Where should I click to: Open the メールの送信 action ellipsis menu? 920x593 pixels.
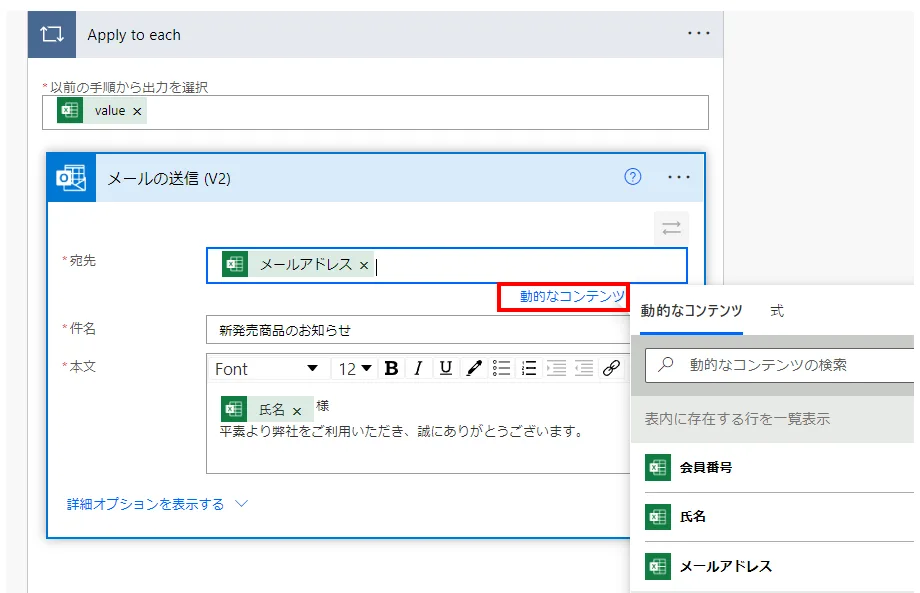pos(679,177)
